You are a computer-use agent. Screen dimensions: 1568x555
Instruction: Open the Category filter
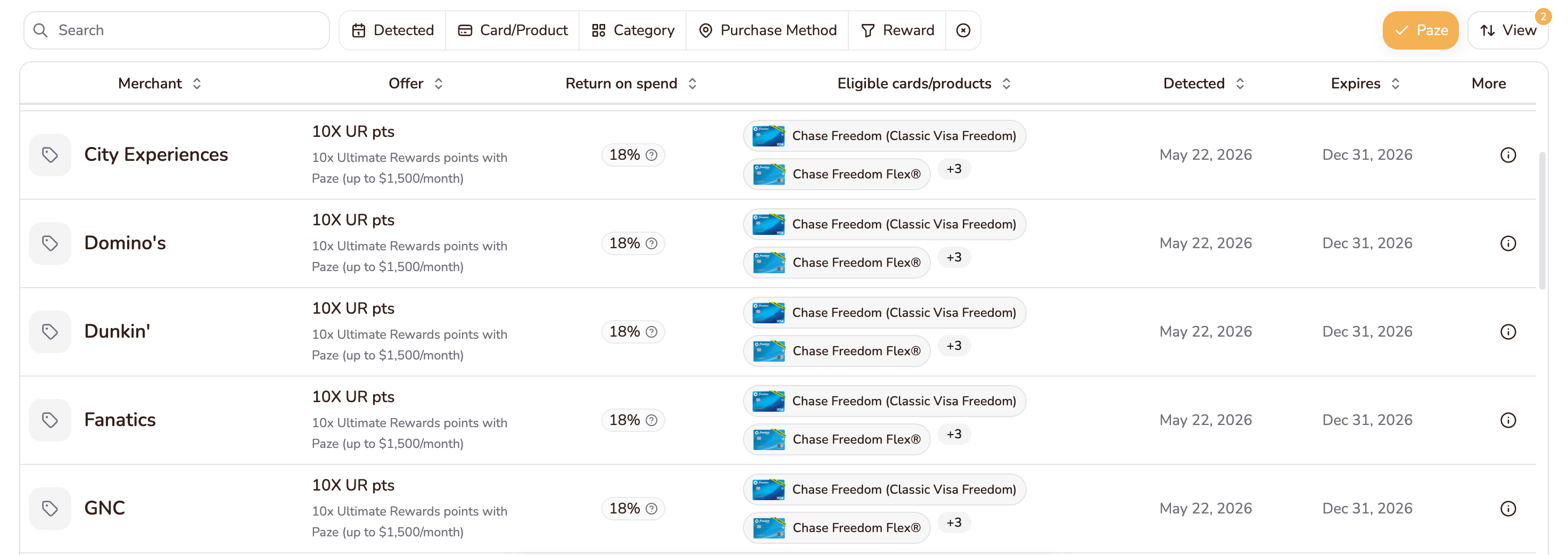pyautogui.click(x=633, y=30)
